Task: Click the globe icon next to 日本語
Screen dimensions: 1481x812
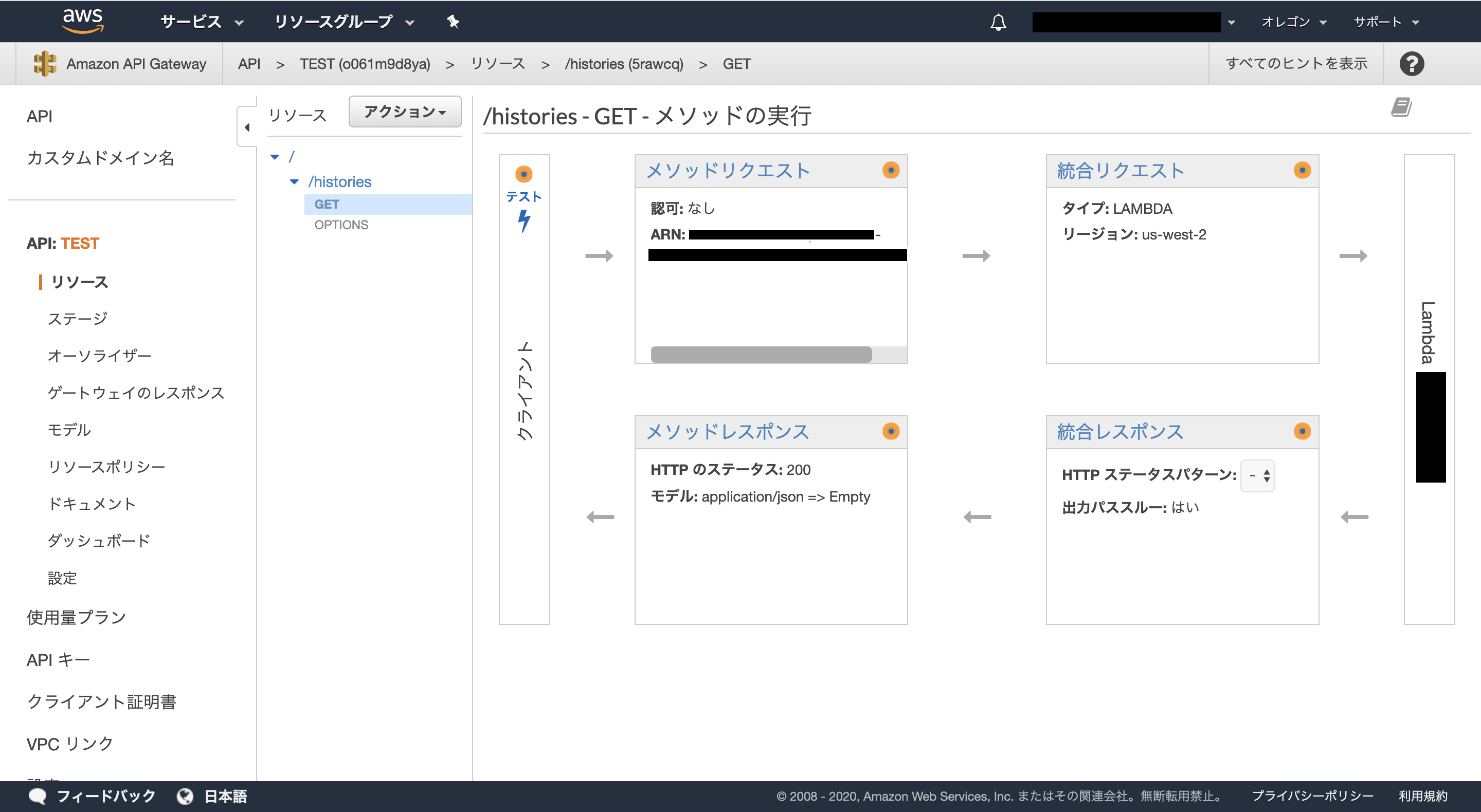Action: [185, 796]
